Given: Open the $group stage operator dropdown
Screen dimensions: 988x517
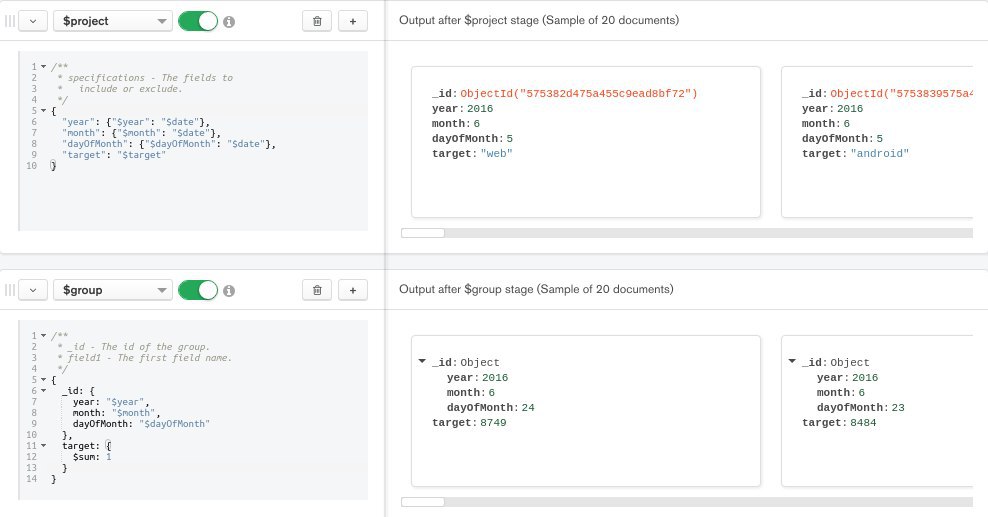Looking at the screenshot, I should coord(113,290).
